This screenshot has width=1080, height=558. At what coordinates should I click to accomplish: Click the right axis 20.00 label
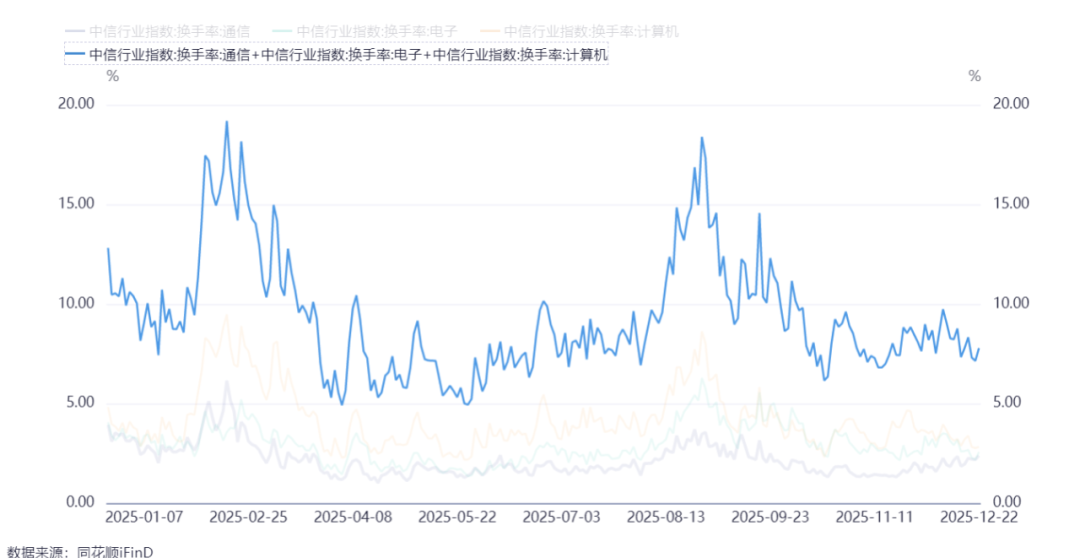pyautogui.click(x=1010, y=104)
